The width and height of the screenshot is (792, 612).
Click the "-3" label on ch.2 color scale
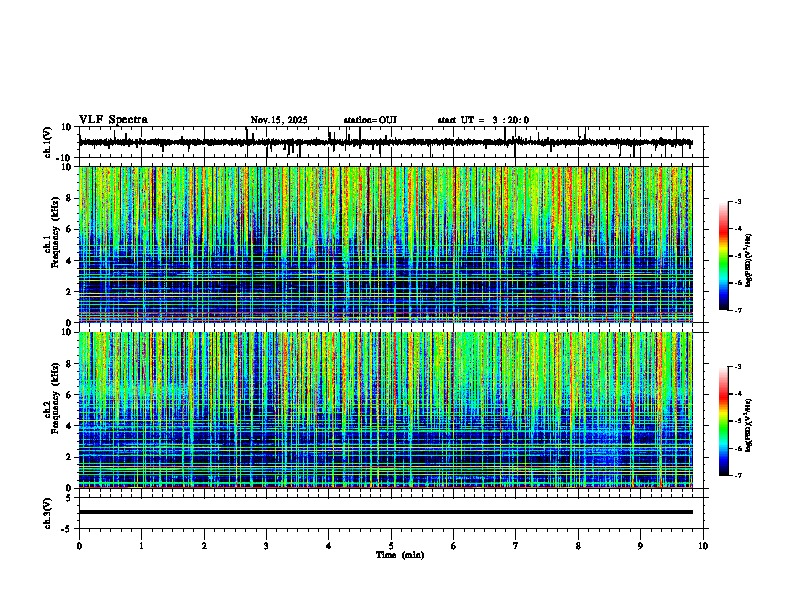(738, 367)
